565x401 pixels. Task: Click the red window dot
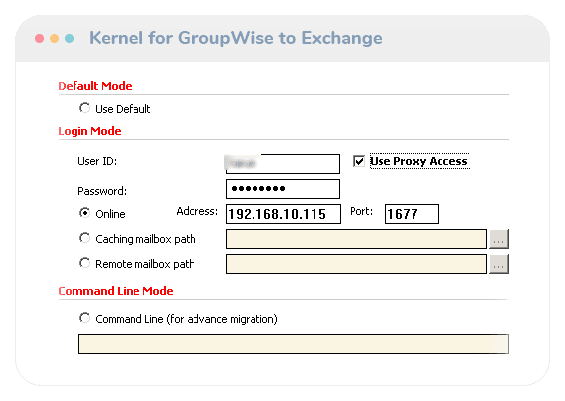40,39
